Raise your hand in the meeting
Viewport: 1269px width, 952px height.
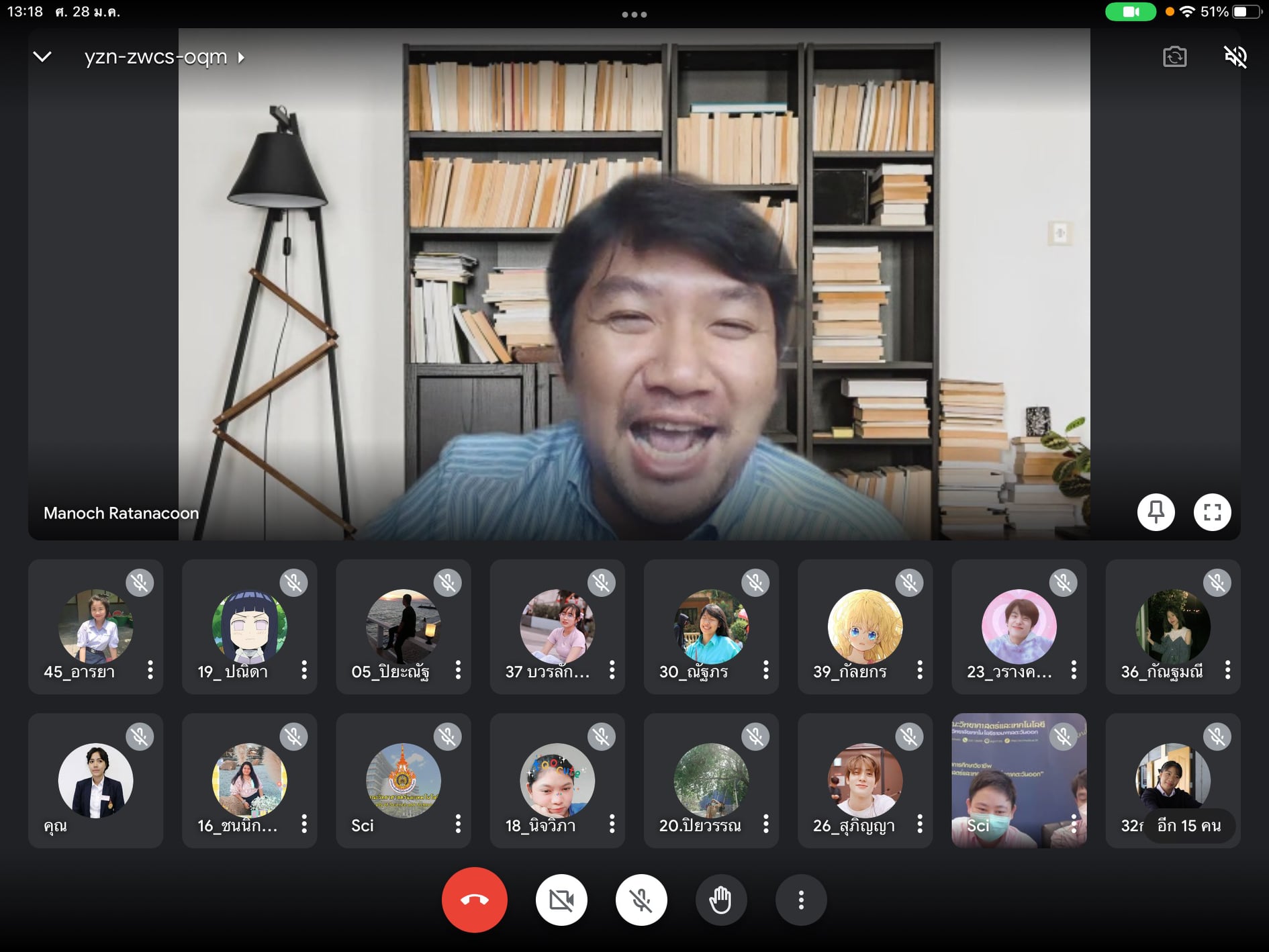pos(720,900)
